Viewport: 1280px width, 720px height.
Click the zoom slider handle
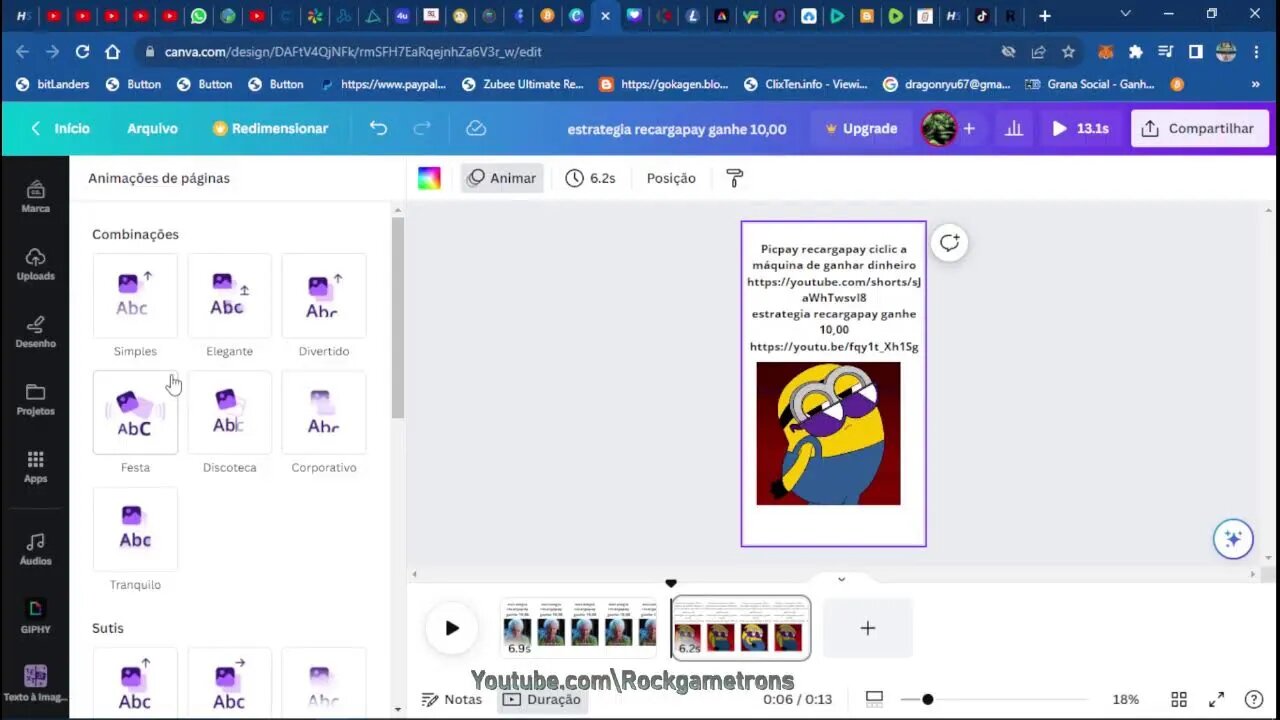tap(928, 699)
